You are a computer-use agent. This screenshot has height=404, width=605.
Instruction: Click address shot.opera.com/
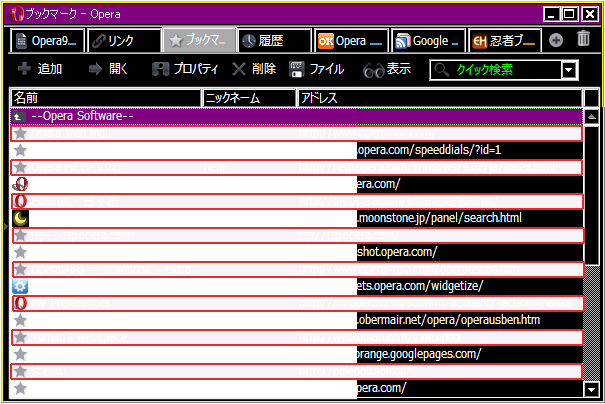click(x=397, y=252)
